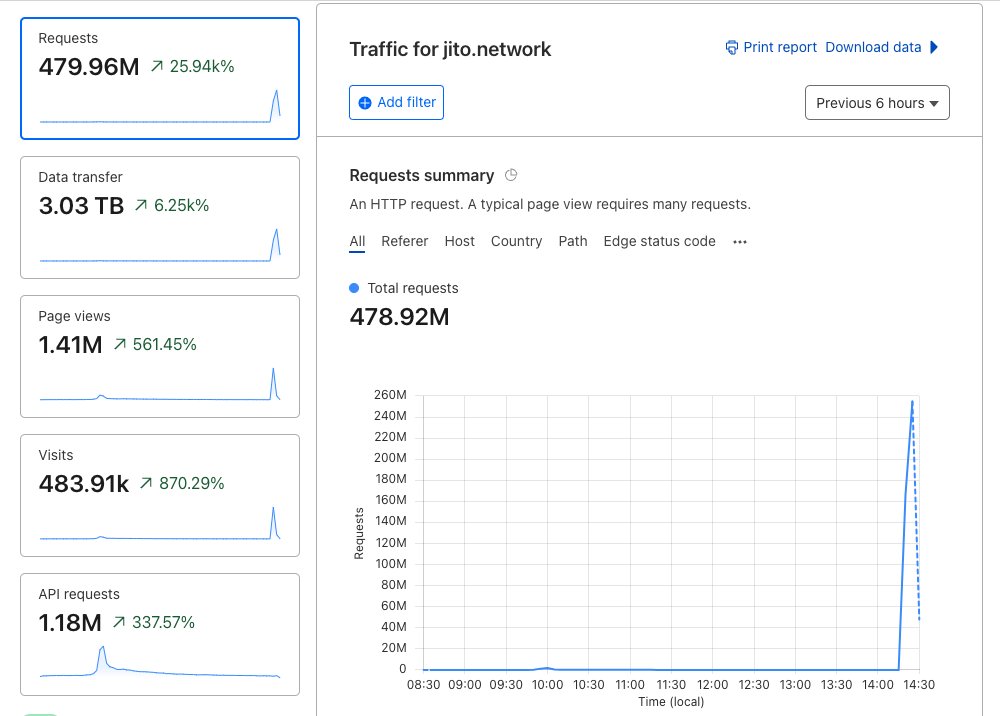Select the All tab
Viewport: 1000px width, 716px height.
[357, 242]
